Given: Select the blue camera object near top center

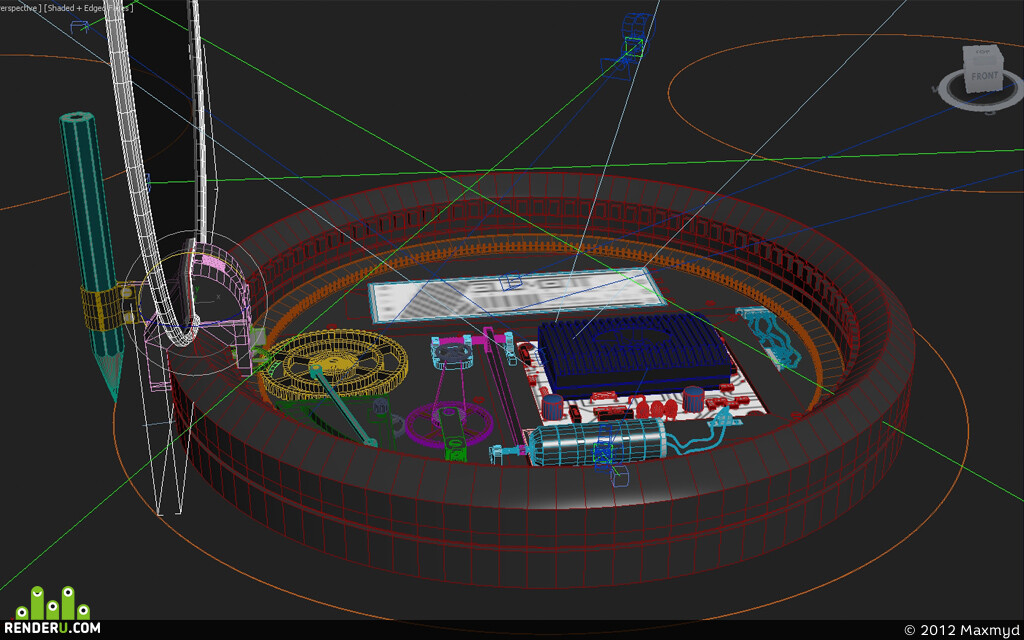Looking at the screenshot, I should click(x=629, y=46).
